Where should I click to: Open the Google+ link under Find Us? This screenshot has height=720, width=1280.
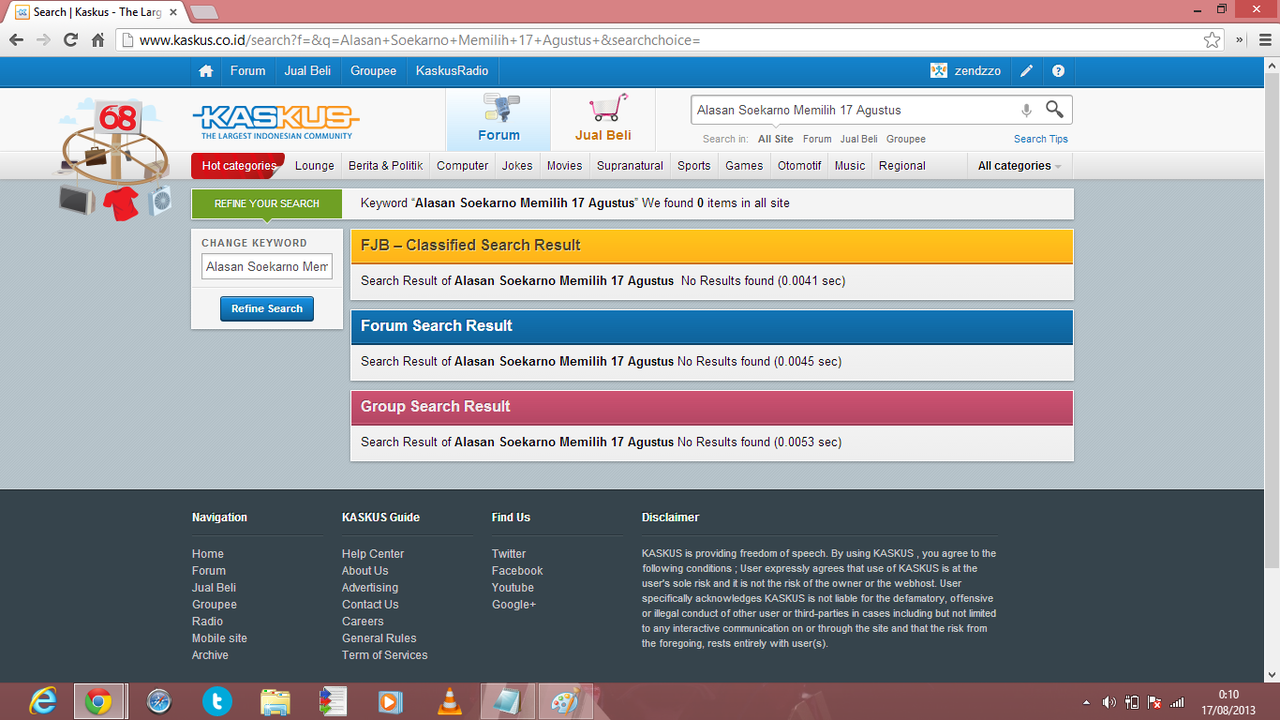click(514, 605)
